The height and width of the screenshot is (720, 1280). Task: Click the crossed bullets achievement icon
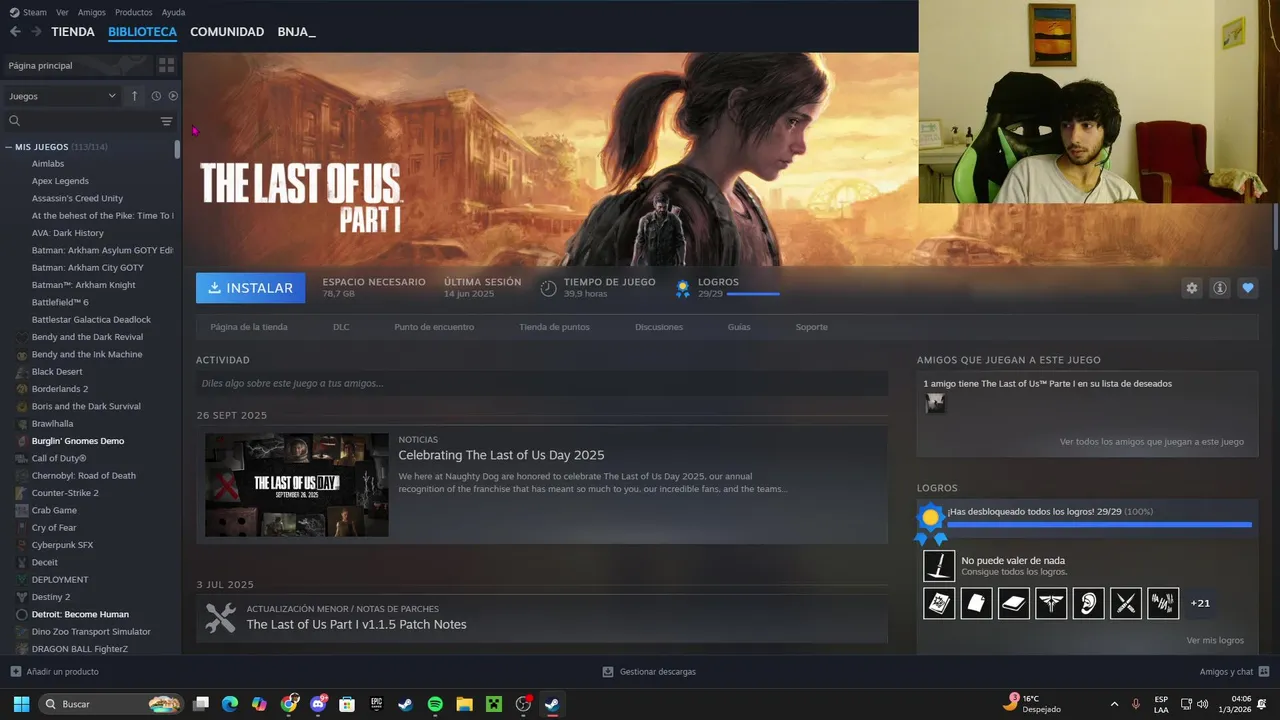click(x=1126, y=603)
